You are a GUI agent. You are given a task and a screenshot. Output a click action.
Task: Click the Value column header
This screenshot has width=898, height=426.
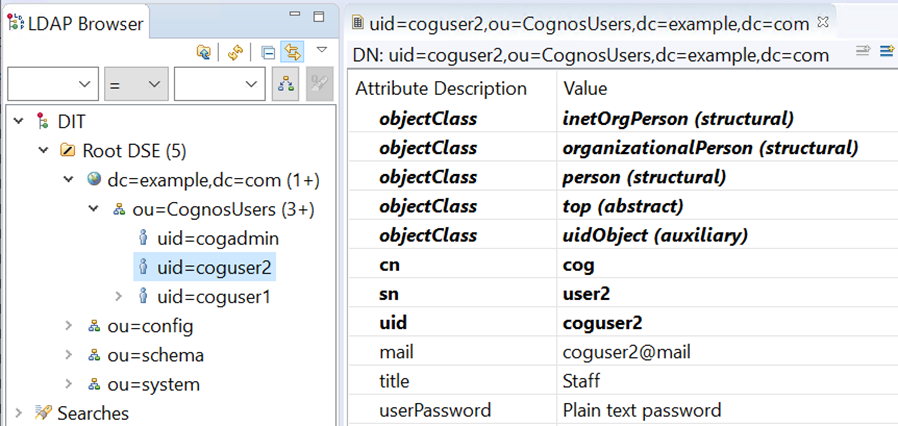[585, 89]
